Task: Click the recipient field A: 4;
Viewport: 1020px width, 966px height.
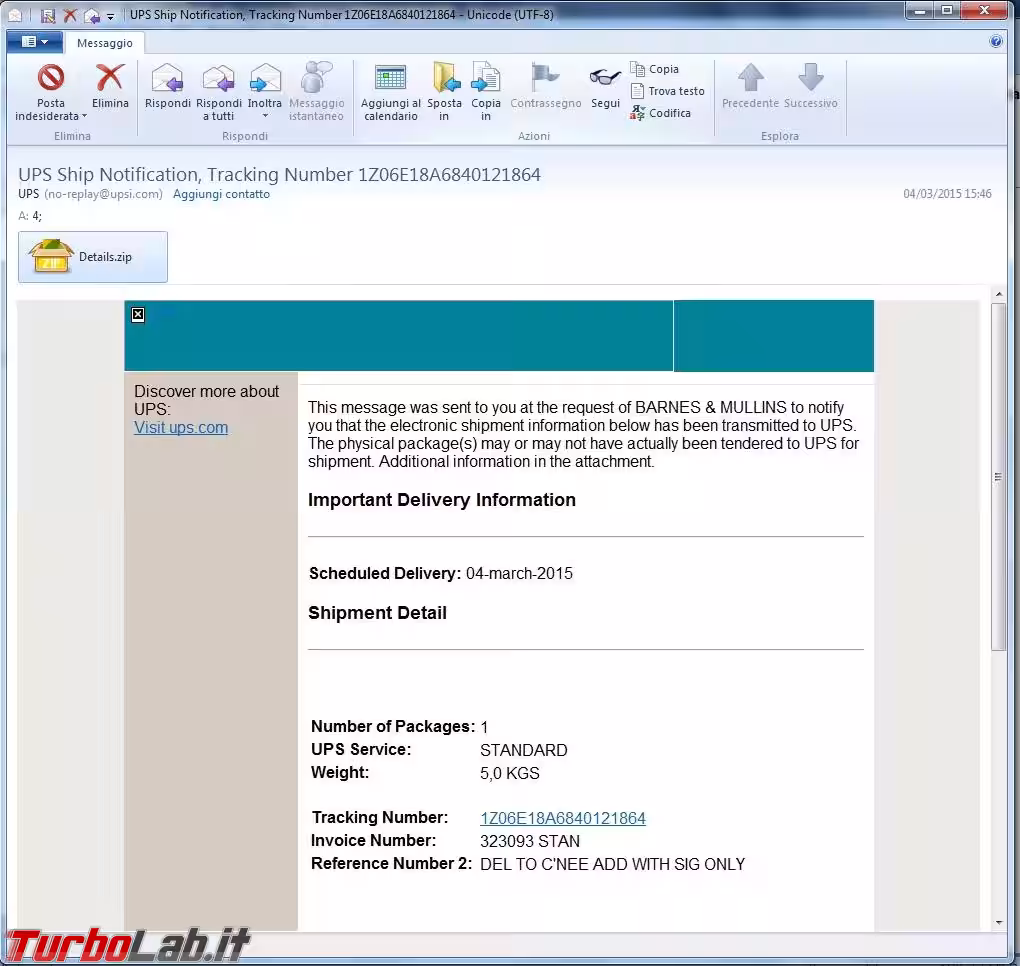Action: (x=30, y=216)
